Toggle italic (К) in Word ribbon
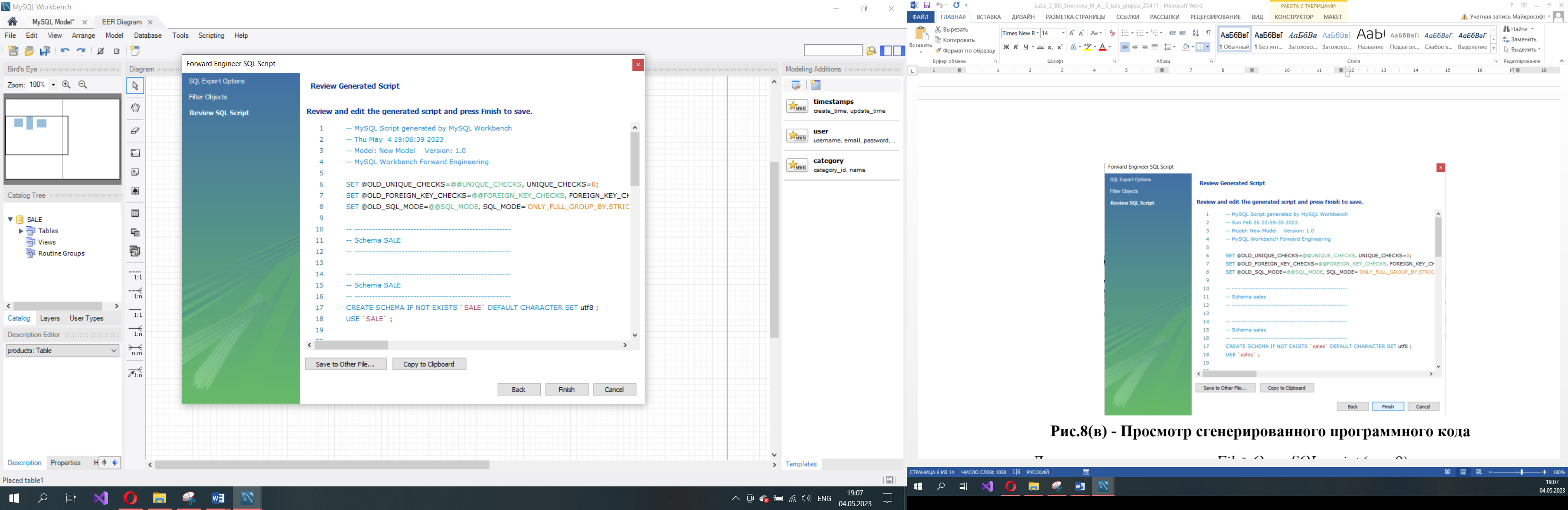The image size is (1568, 510). coord(1016,47)
